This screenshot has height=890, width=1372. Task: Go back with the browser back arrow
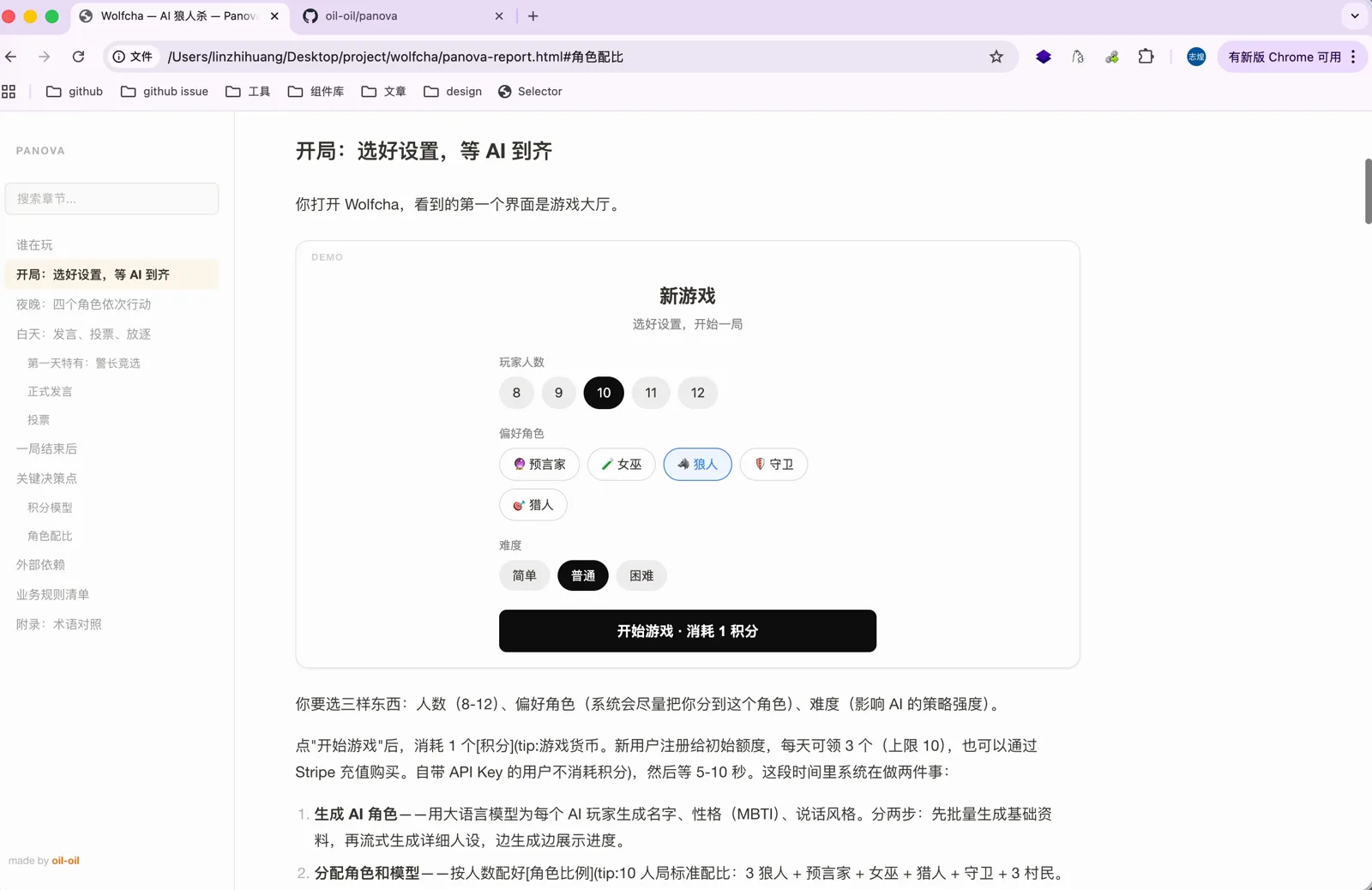point(11,57)
